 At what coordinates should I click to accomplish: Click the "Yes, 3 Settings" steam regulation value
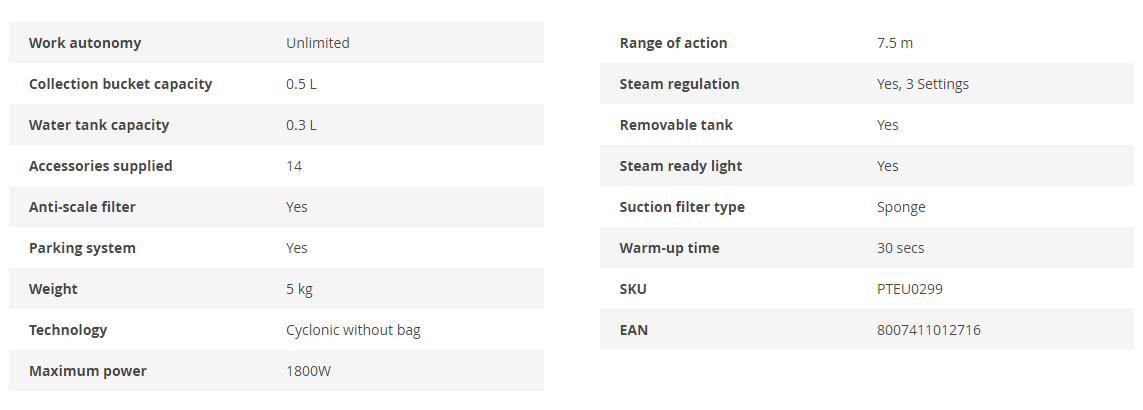tap(922, 84)
